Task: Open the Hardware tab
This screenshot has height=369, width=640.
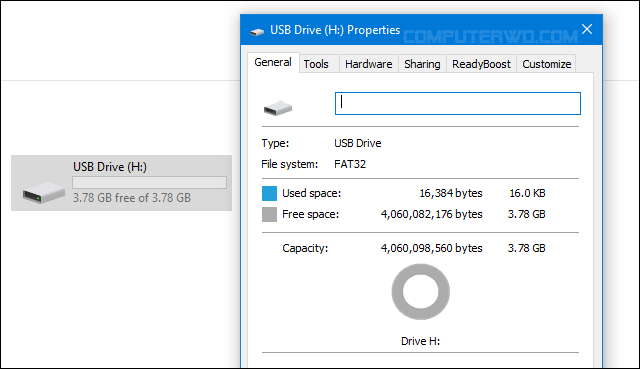Action: coord(369,64)
